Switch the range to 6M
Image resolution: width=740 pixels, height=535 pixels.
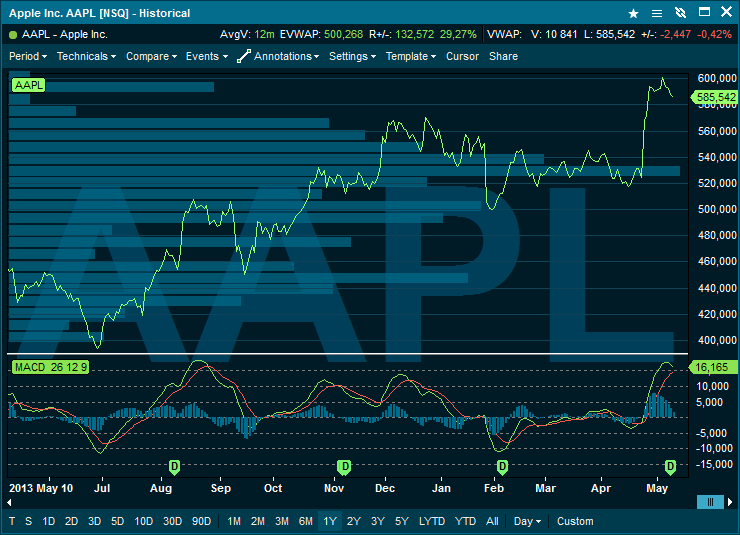306,521
